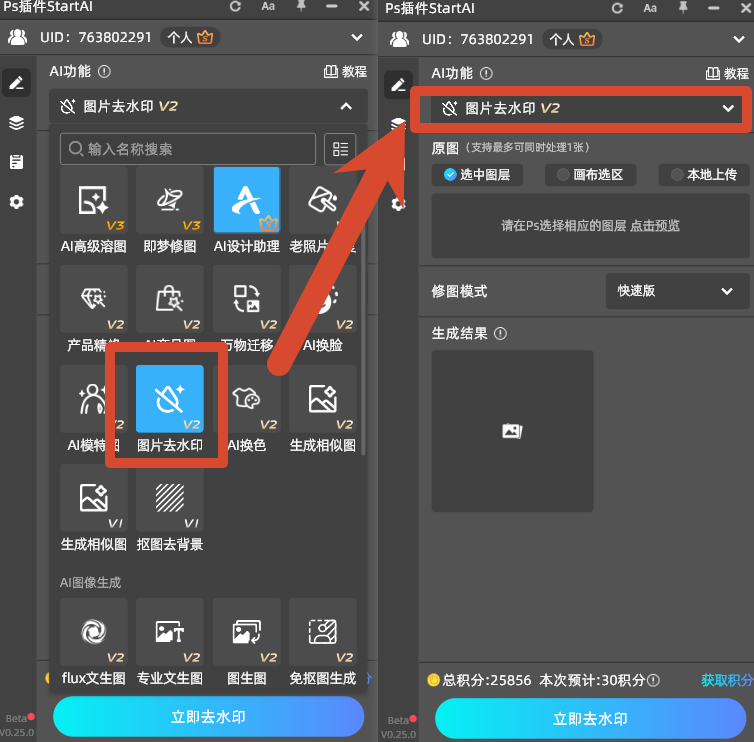Click 请在Ps选择相应的图层 点击预览 area
This screenshot has height=742, width=754.
pyautogui.click(x=590, y=226)
